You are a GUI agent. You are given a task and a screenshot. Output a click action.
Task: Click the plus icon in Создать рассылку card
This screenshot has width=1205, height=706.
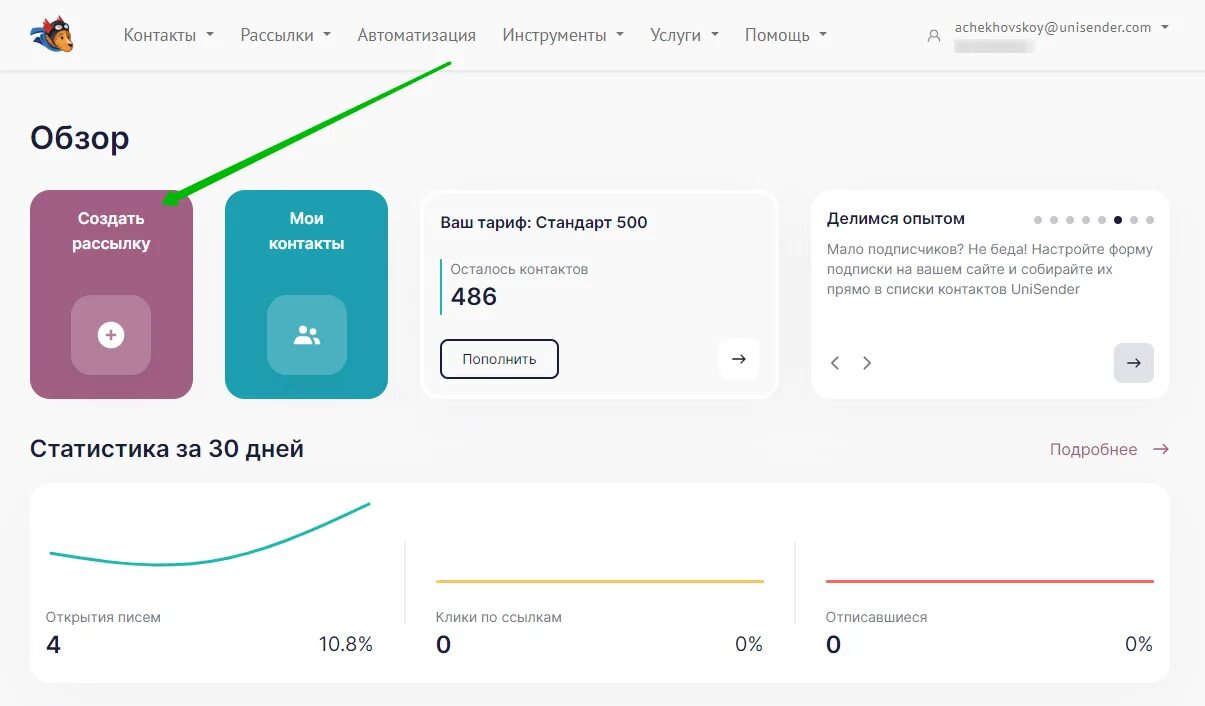point(111,335)
